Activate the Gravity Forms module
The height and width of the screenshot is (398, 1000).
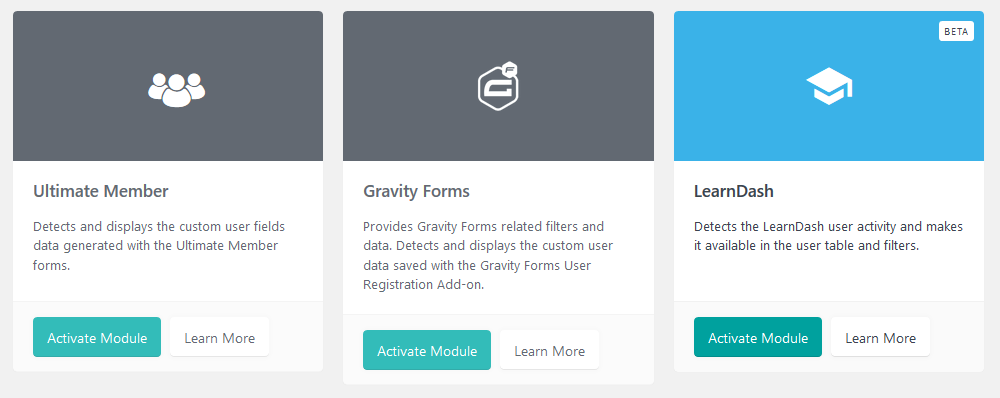pyautogui.click(x=427, y=350)
